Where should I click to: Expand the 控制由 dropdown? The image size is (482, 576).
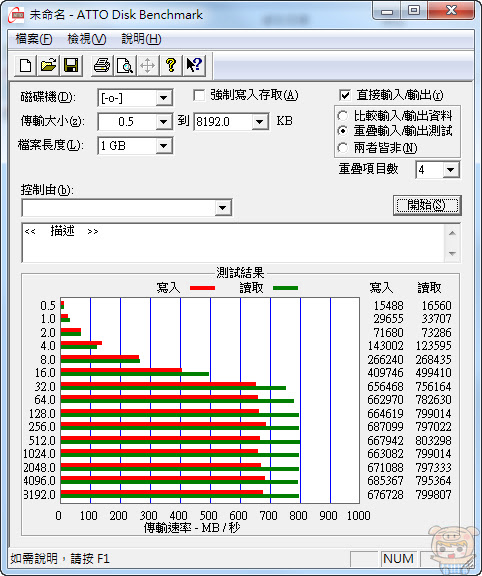222,208
